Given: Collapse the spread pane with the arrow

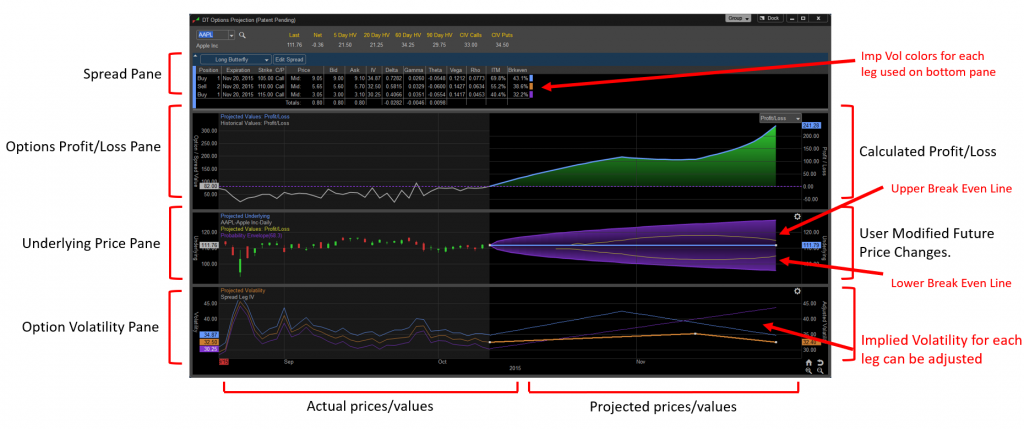Looking at the screenshot, I should coord(196,58).
